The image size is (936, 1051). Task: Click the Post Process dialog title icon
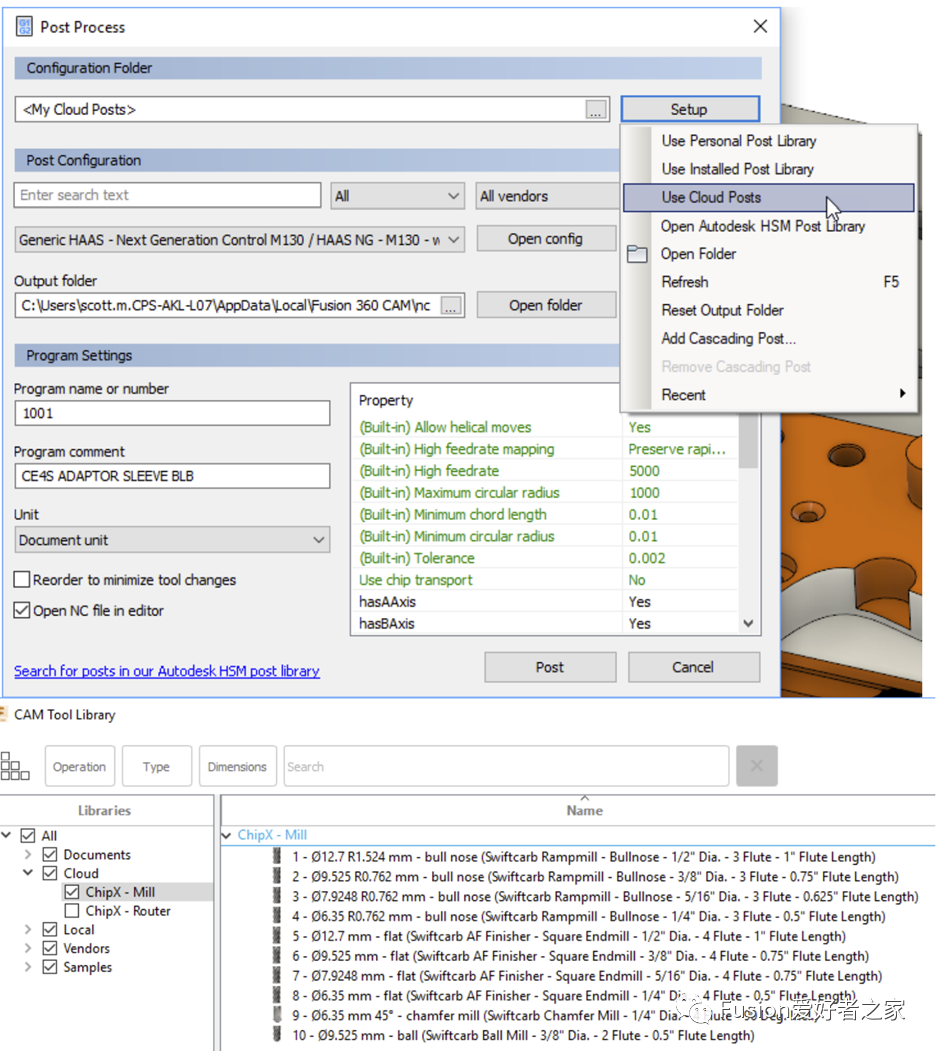[x=24, y=27]
